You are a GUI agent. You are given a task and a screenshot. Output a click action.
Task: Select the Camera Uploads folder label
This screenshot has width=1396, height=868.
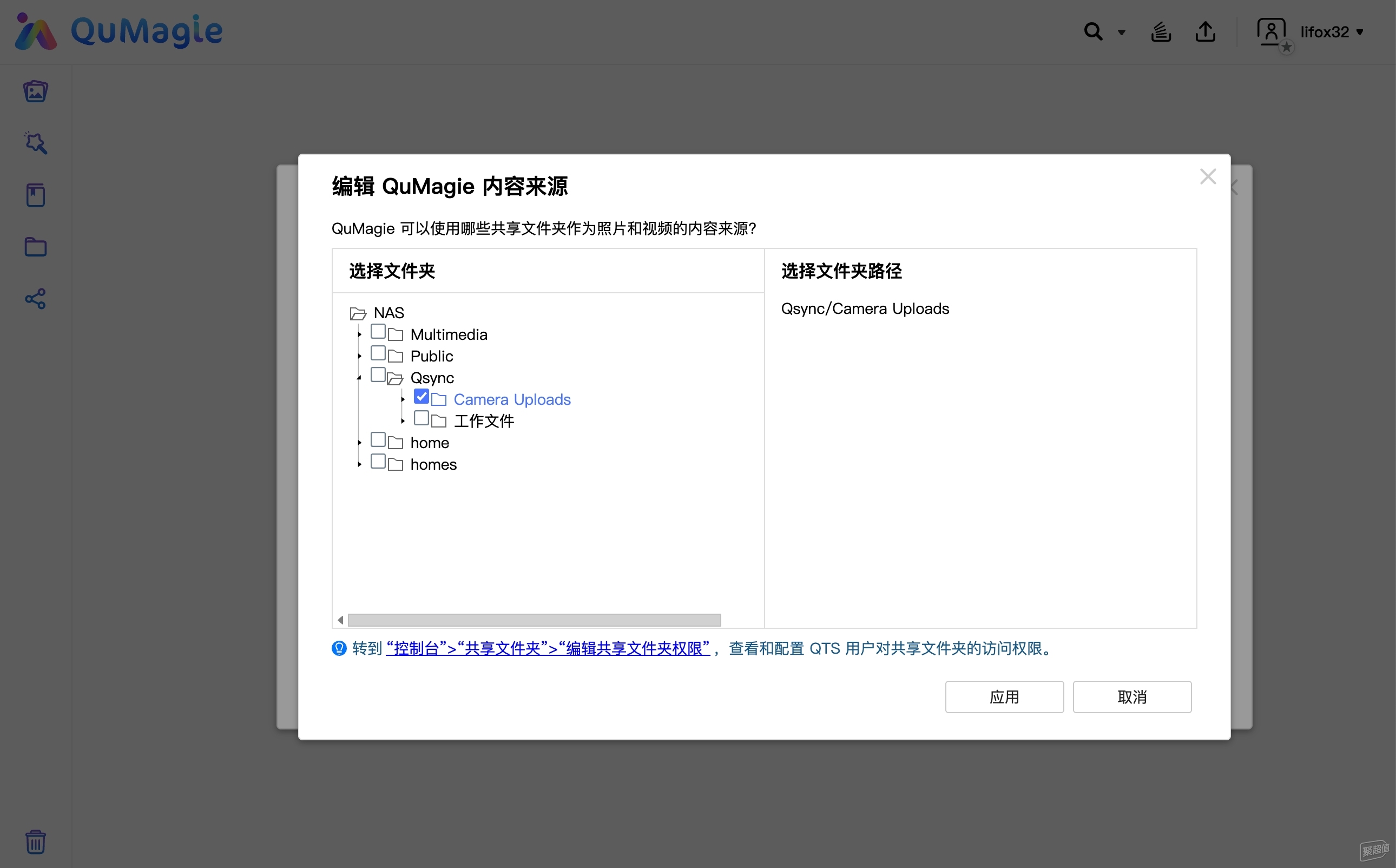pos(512,399)
